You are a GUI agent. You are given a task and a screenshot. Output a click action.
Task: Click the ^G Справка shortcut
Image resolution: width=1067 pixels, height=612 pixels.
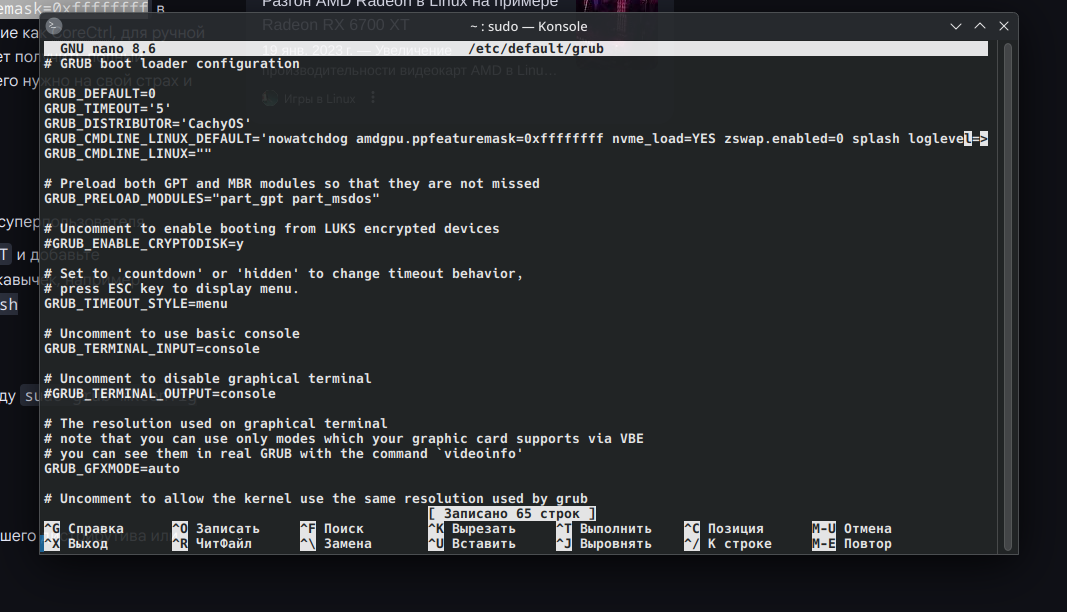pyautogui.click(x=84, y=528)
